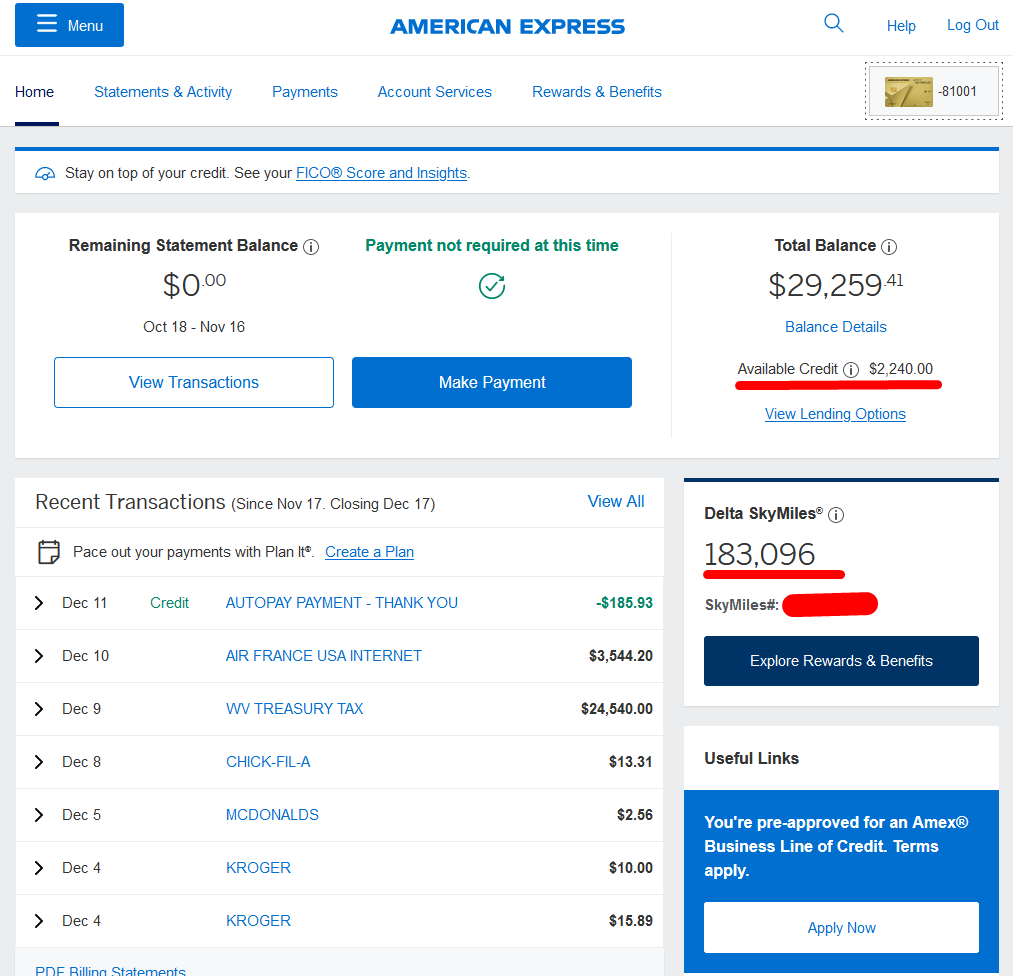Open the KROGER link for the $15.89 charge
Image resolution: width=1013 pixels, height=976 pixels.
[x=258, y=920]
